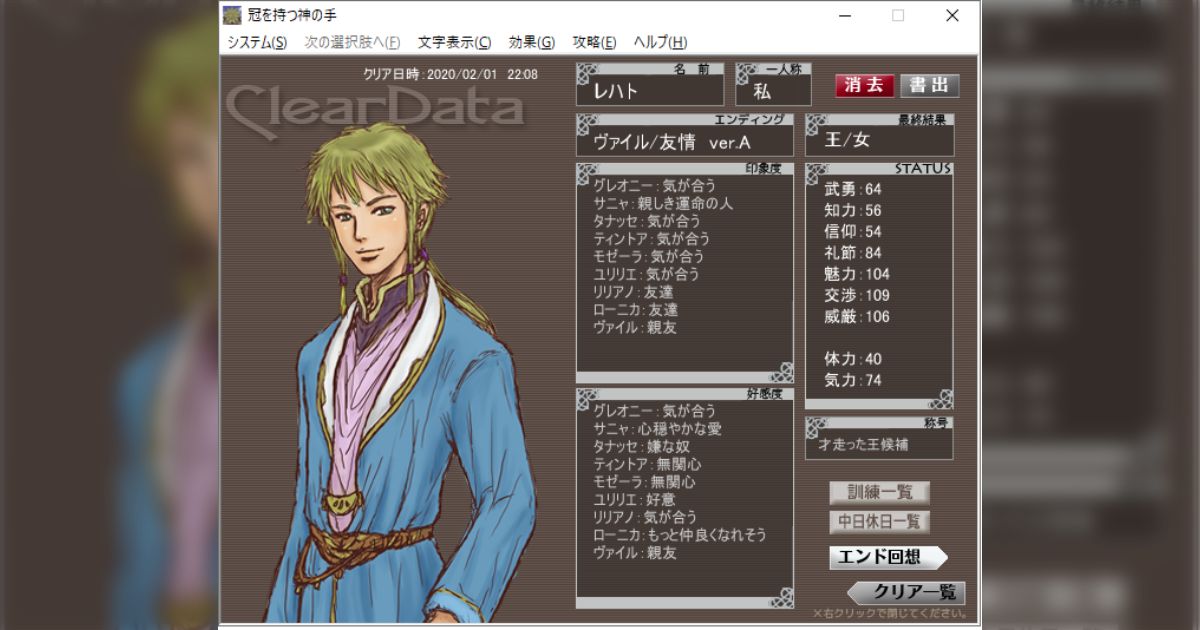Go back via クリア一覧 arrow button
This screenshot has width=1200, height=630.
906,592
